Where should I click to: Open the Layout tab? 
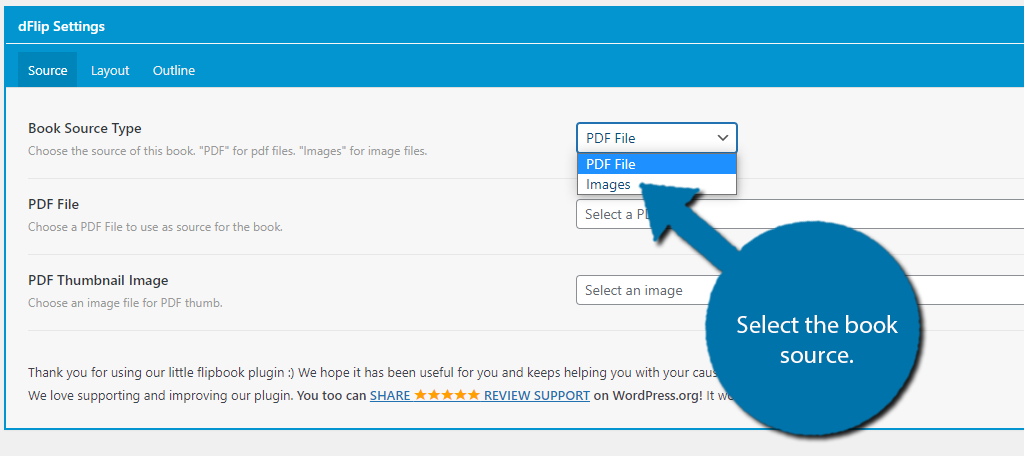pyautogui.click(x=110, y=70)
